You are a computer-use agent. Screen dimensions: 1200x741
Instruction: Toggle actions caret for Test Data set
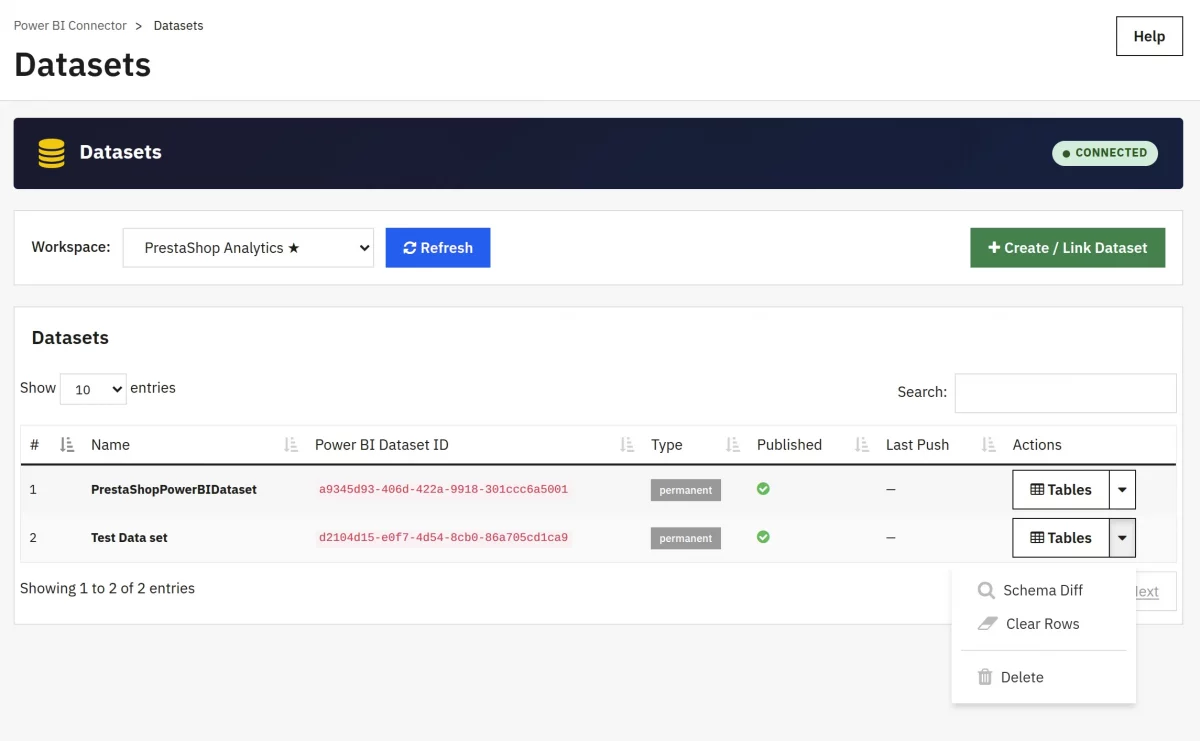click(1122, 538)
